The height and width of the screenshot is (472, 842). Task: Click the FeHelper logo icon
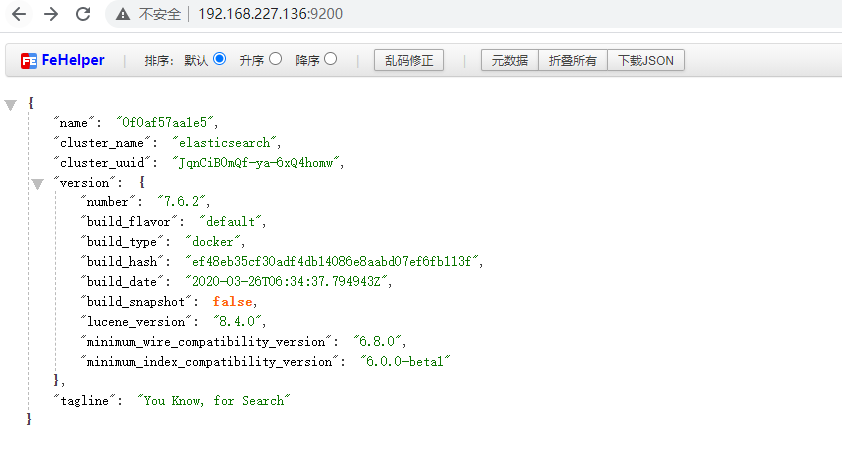pos(28,61)
